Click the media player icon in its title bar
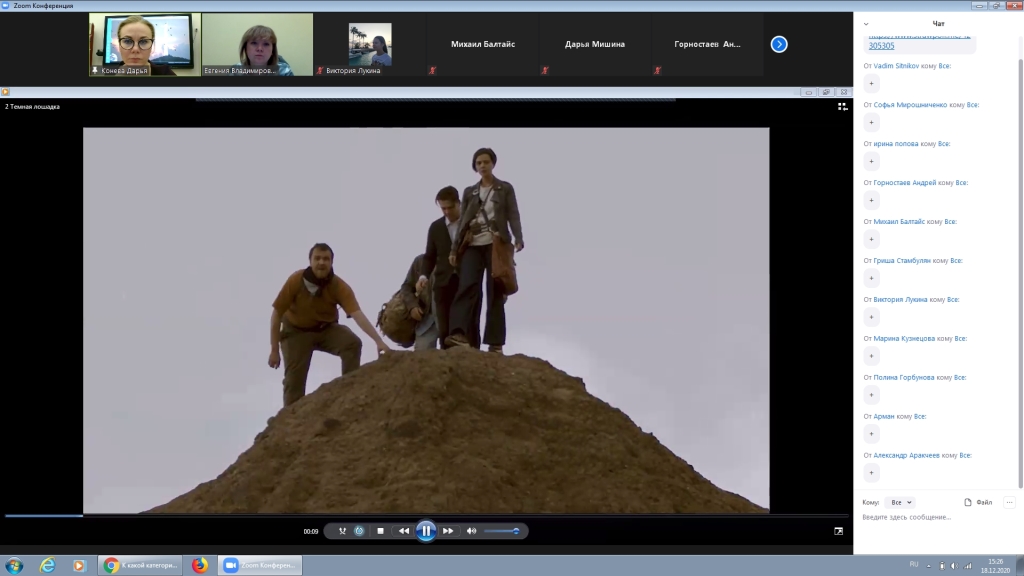 tap(5, 92)
